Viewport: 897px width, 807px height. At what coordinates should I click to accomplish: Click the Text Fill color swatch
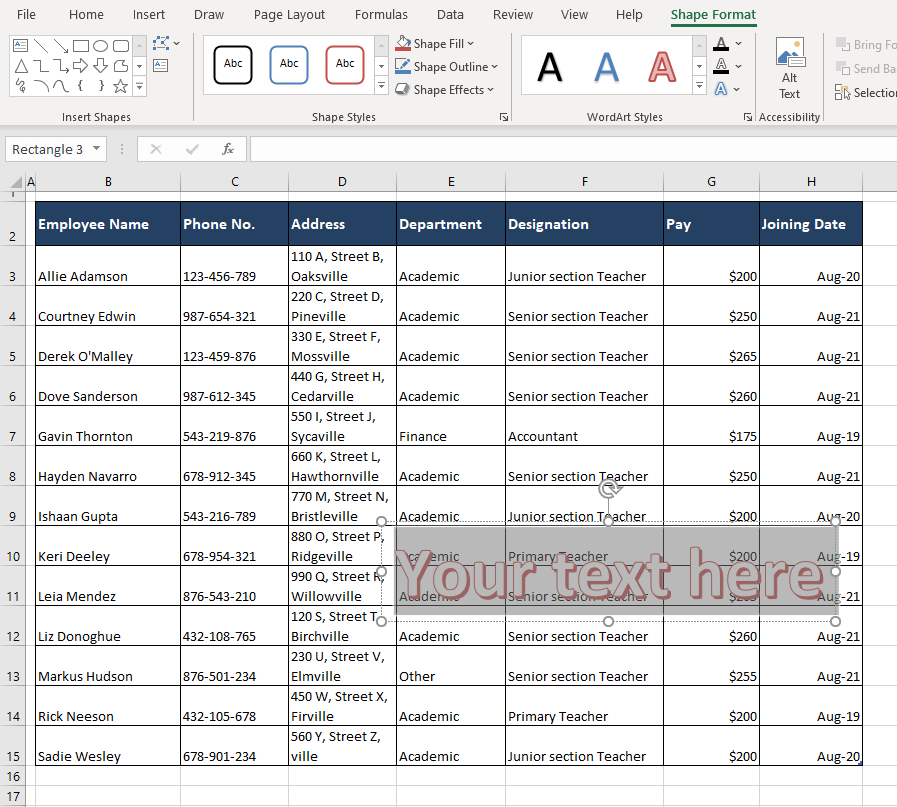point(721,44)
